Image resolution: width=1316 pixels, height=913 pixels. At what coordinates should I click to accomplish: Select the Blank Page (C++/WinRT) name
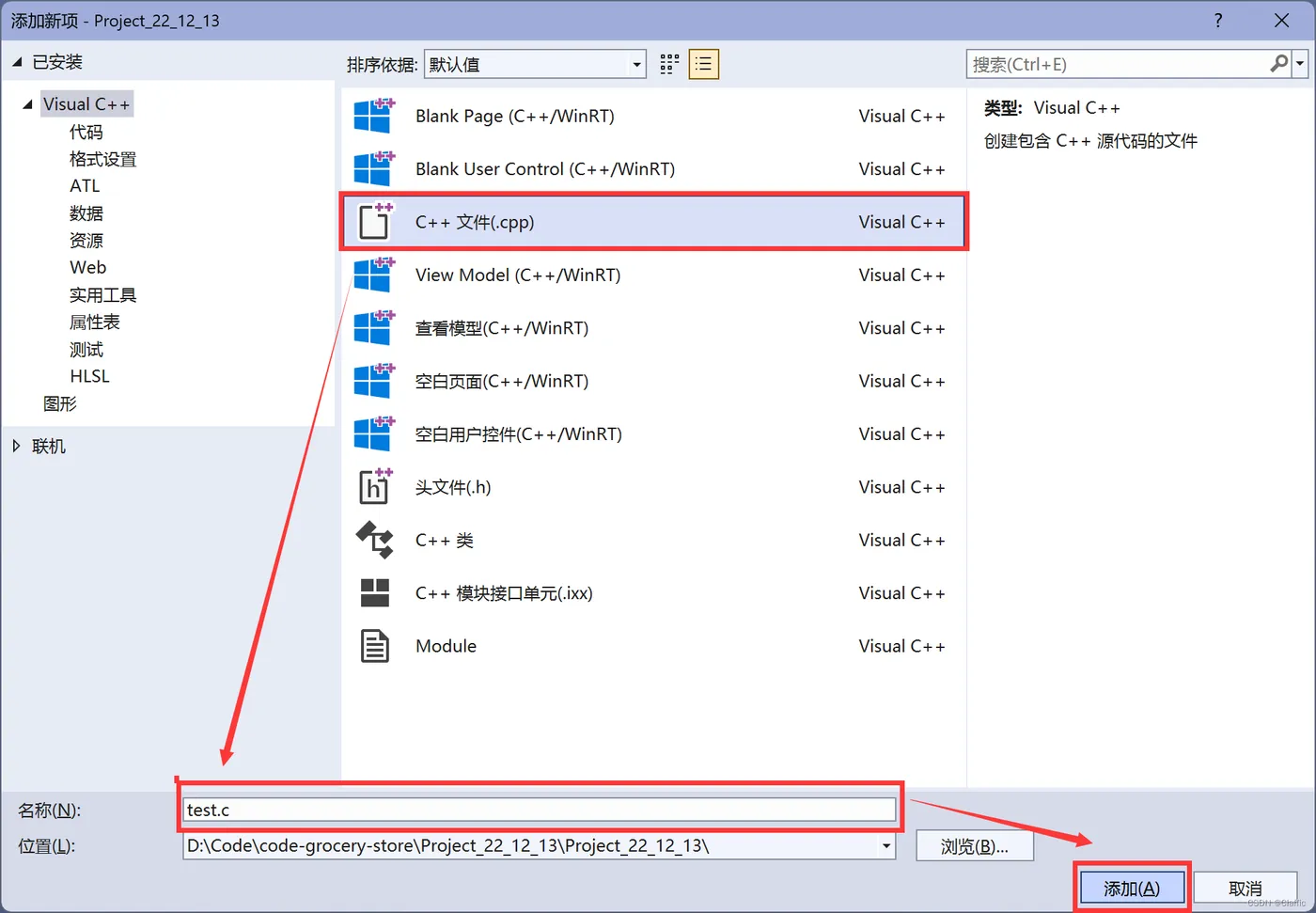pyautogui.click(x=515, y=117)
